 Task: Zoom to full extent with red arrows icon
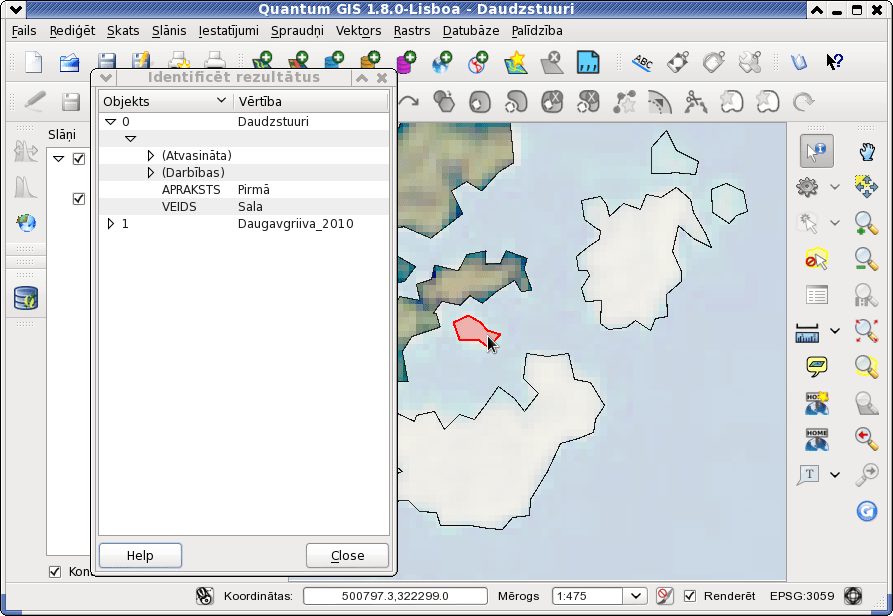click(866, 331)
